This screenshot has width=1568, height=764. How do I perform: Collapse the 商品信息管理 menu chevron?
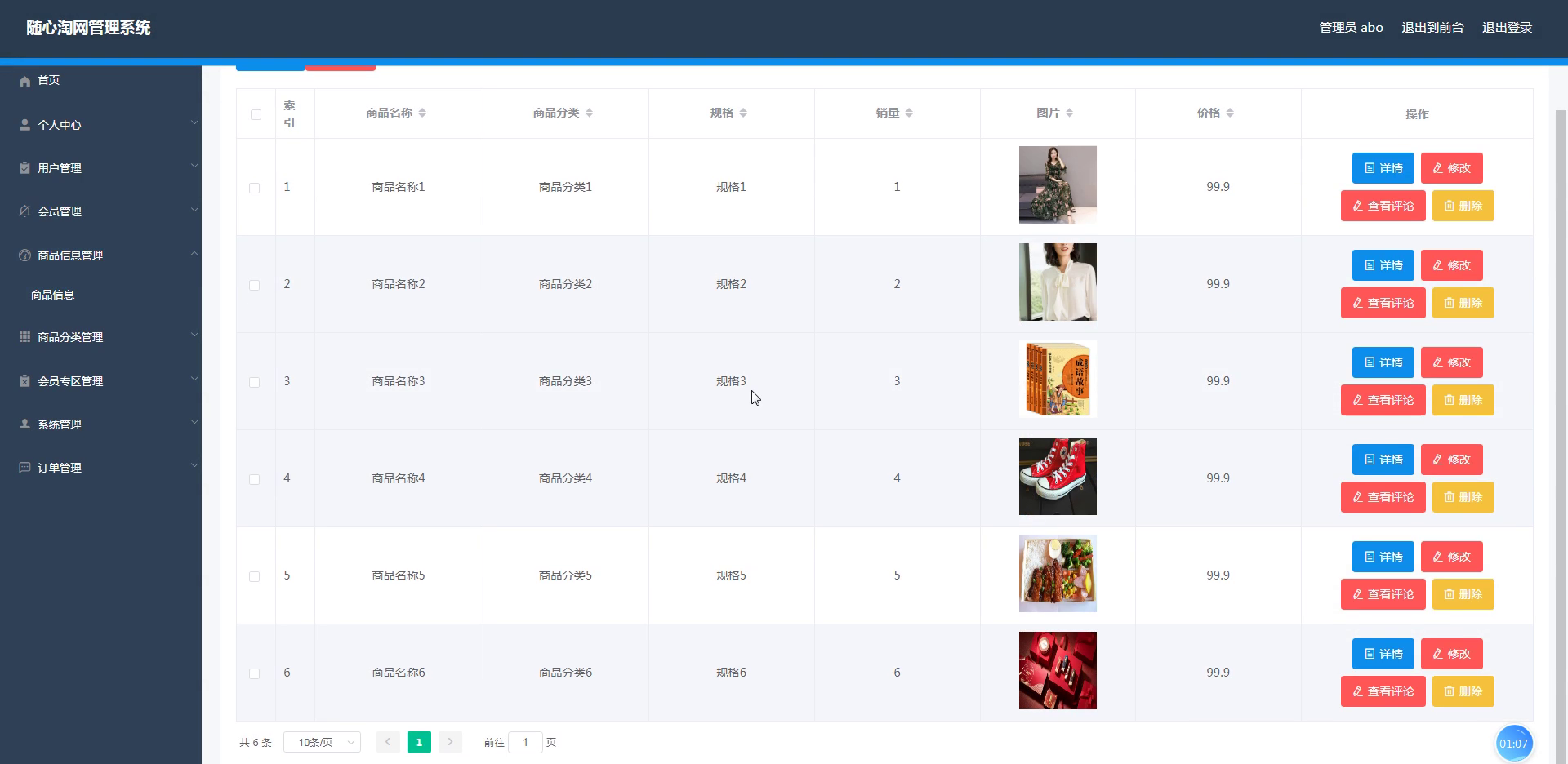coord(194,253)
